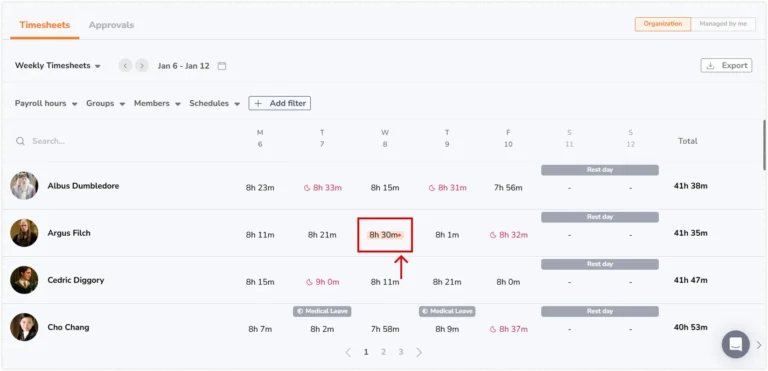Switch to Approvals tab
The image size is (768, 371).
point(111,25)
